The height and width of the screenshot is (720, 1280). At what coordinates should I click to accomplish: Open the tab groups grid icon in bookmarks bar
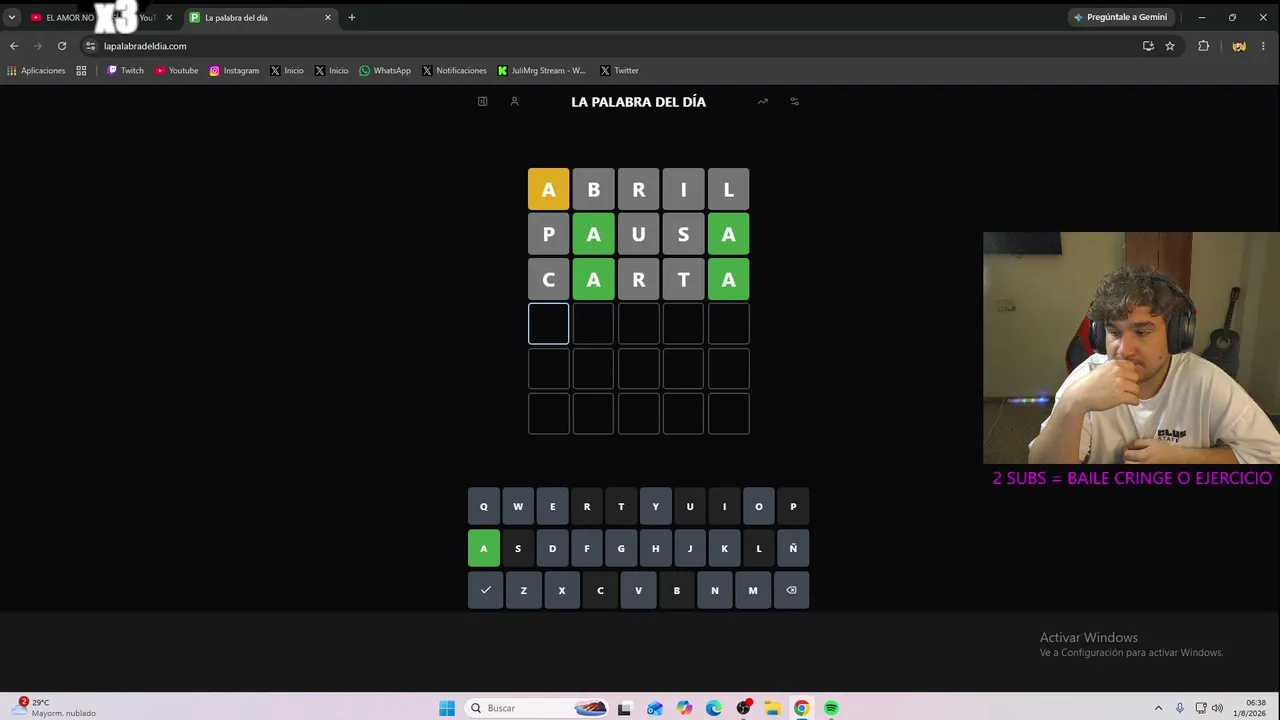coord(81,71)
